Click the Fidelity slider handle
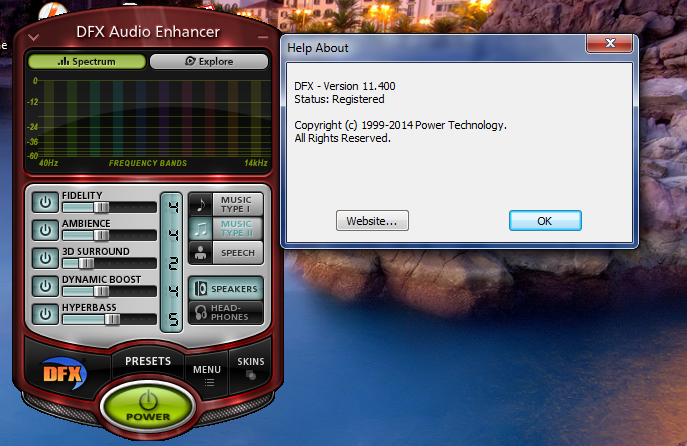The height and width of the screenshot is (446, 687). pos(101,207)
